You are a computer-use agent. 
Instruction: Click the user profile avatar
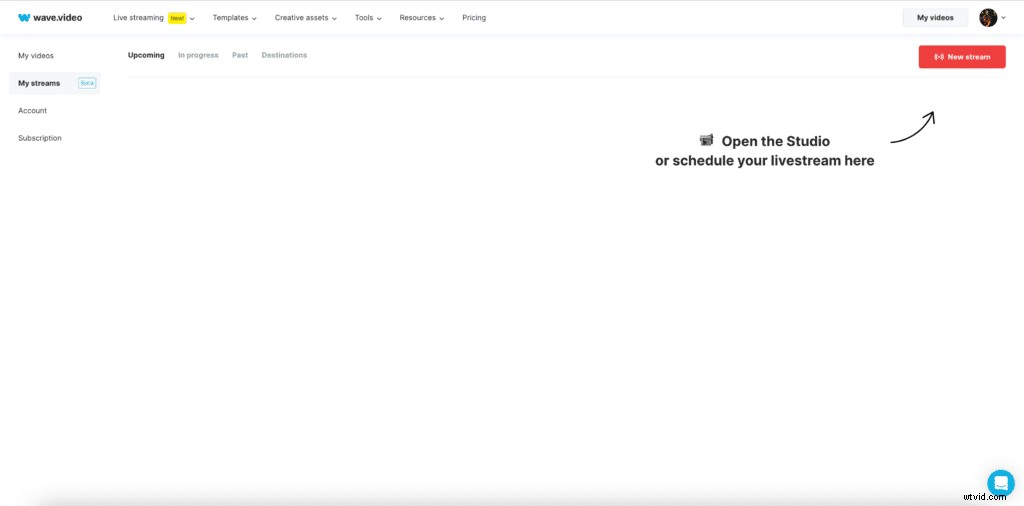pos(988,18)
